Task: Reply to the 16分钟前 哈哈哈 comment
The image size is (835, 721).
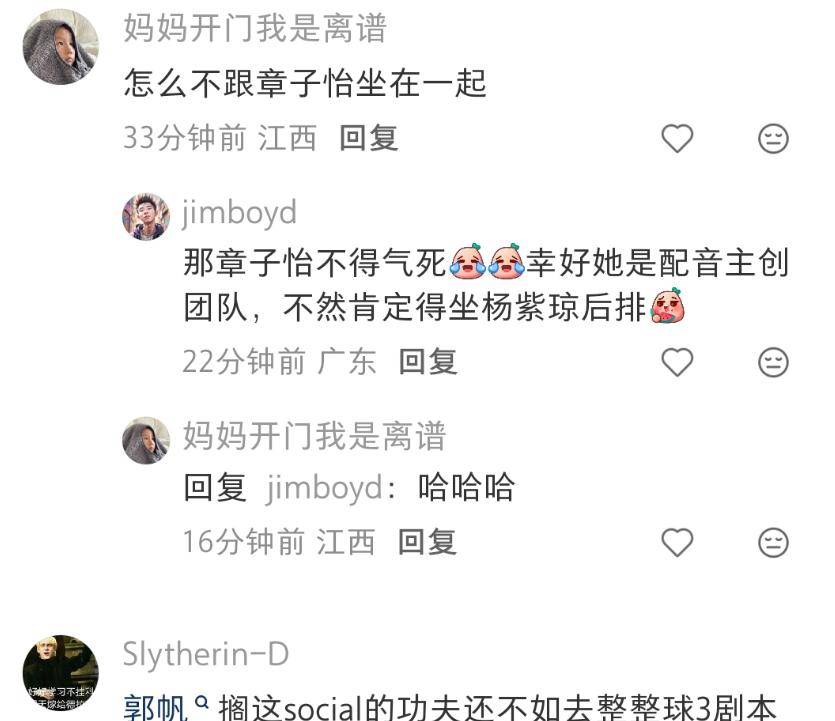Action: pyautogui.click(x=428, y=542)
